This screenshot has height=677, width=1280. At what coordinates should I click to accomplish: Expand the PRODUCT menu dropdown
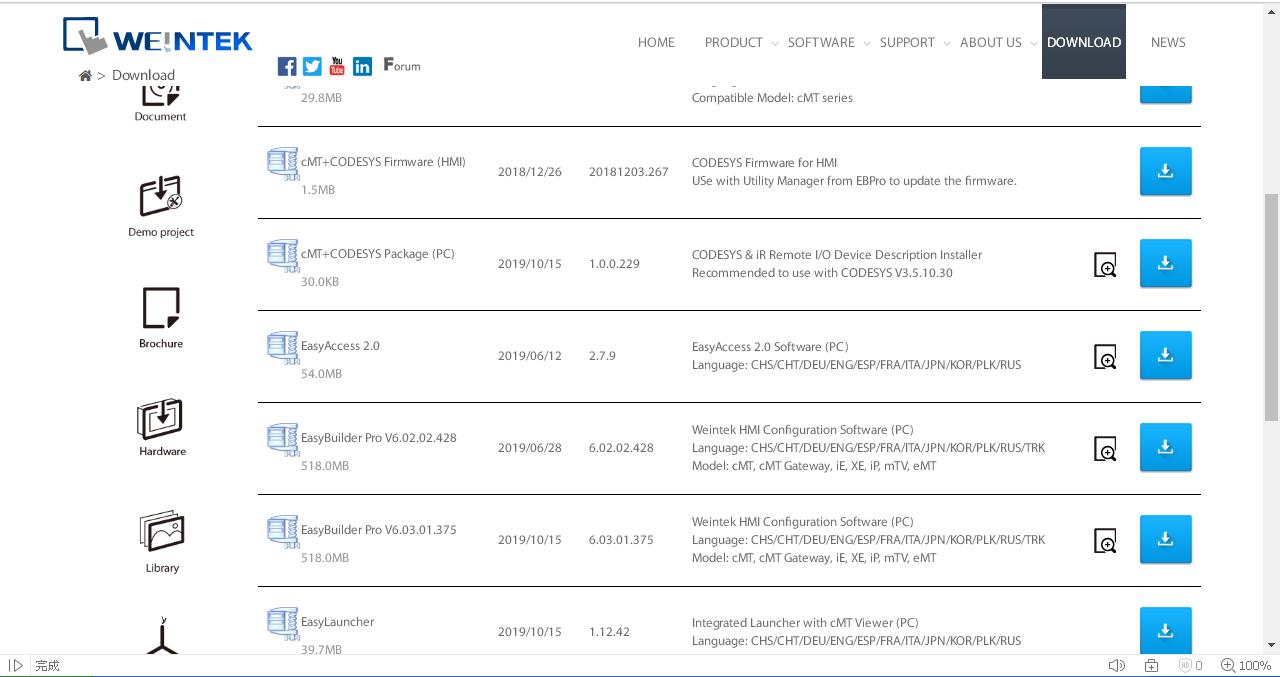tap(734, 42)
